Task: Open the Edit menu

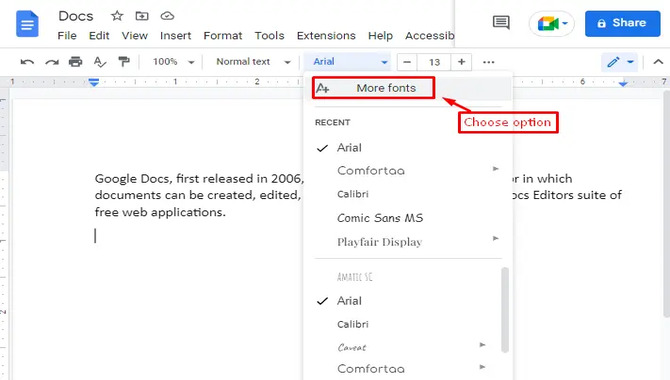Action: [99, 36]
